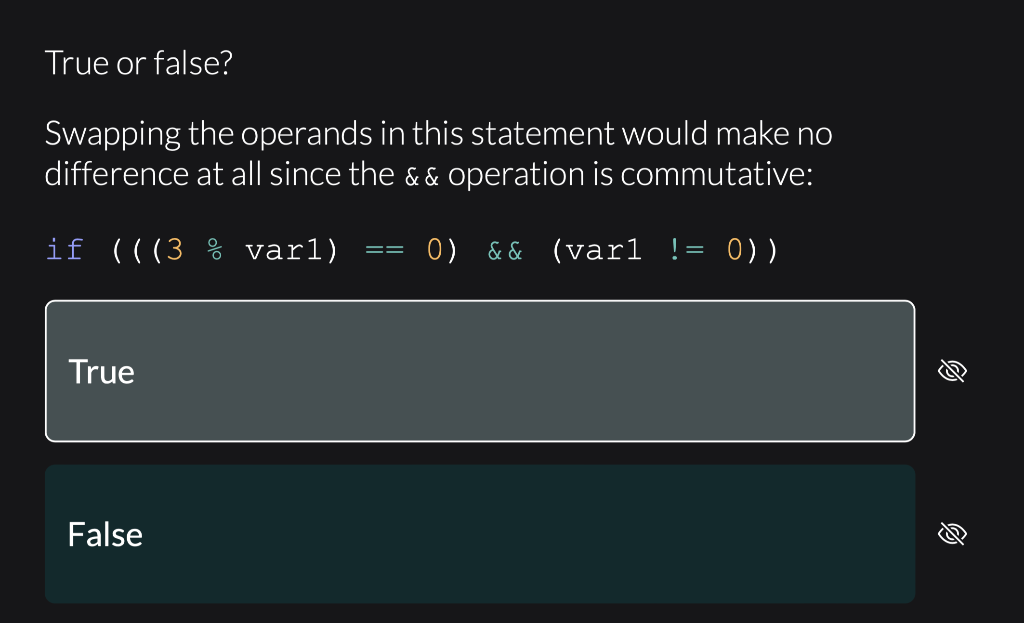This screenshot has width=1024, height=623.
Task: Click the == comparison operator in the code
Action: click(385, 249)
